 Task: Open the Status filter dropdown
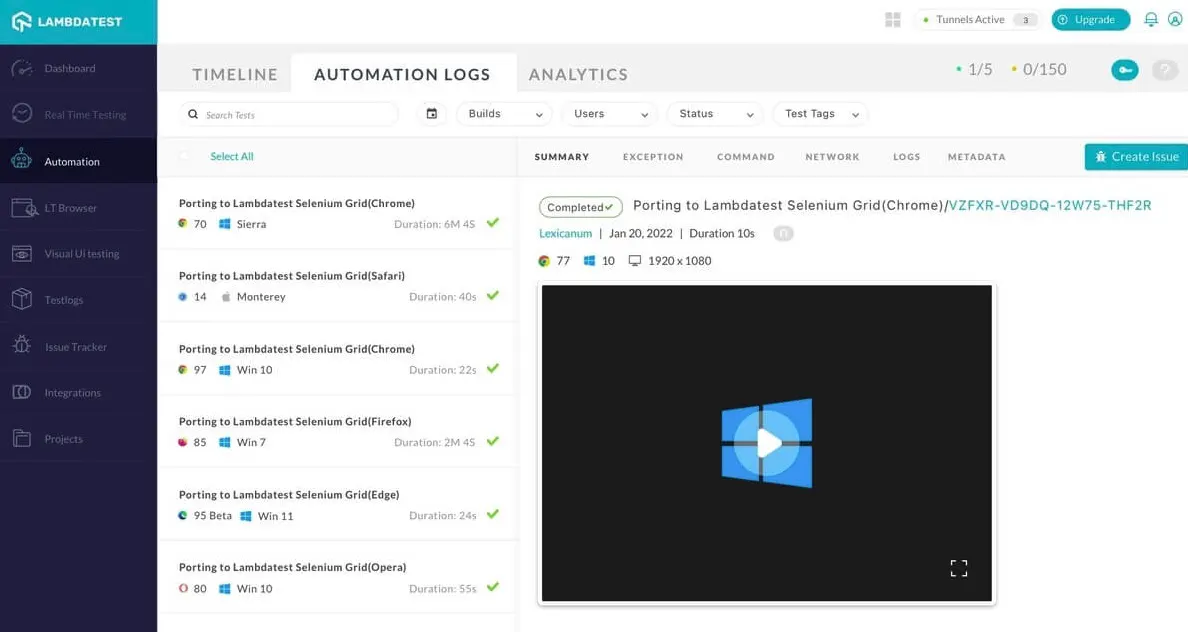715,114
